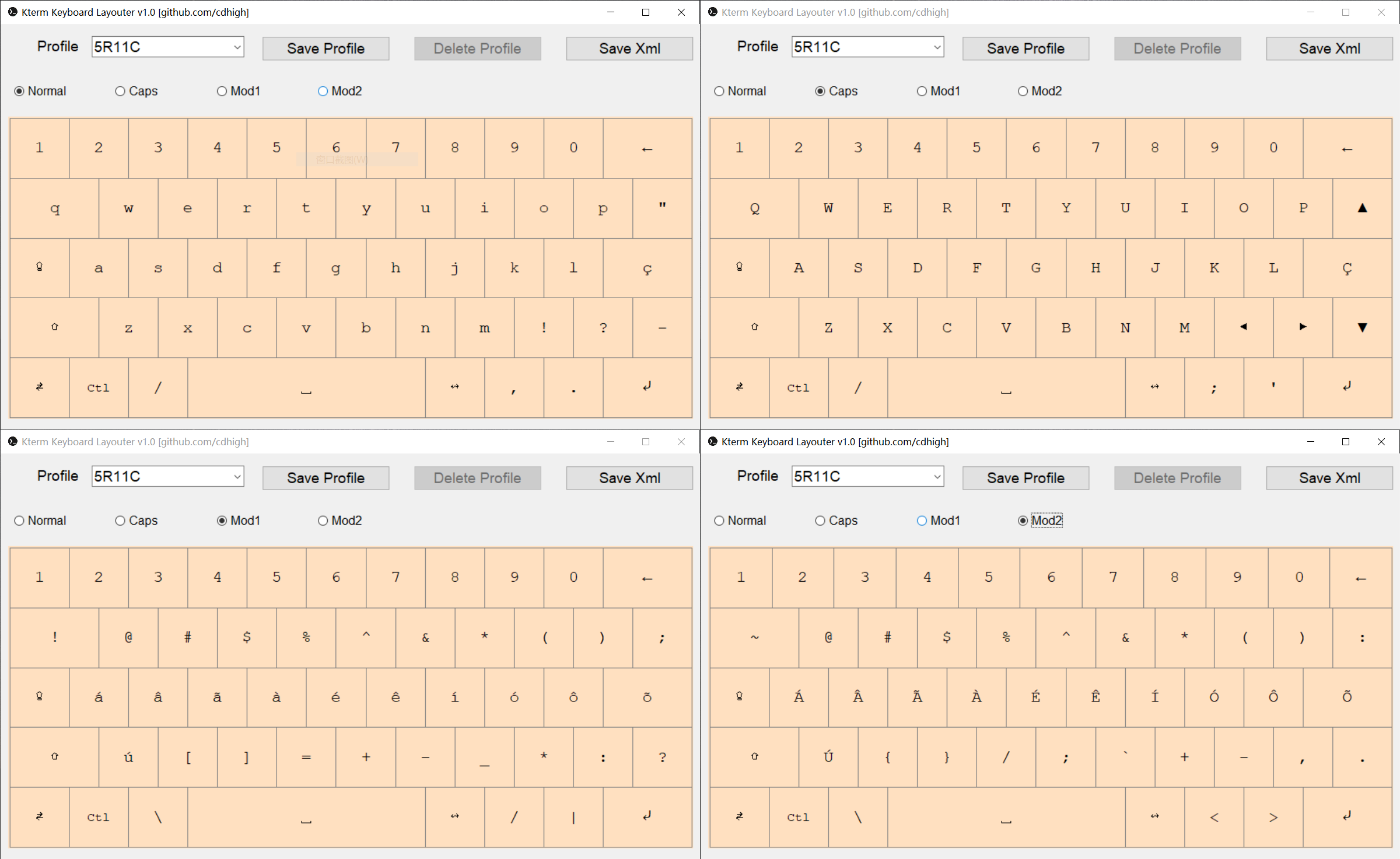Click backspace arrow key in uppercase-letters window
Viewport: 1400px width, 859px height.
pyautogui.click(x=1347, y=149)
